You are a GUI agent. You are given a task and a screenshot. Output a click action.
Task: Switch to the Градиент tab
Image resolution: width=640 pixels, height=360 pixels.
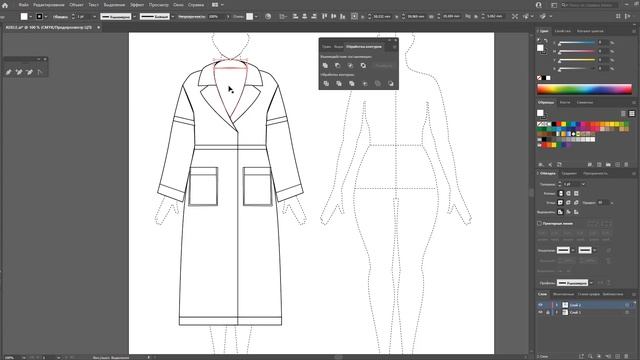(x=569, y=173)
